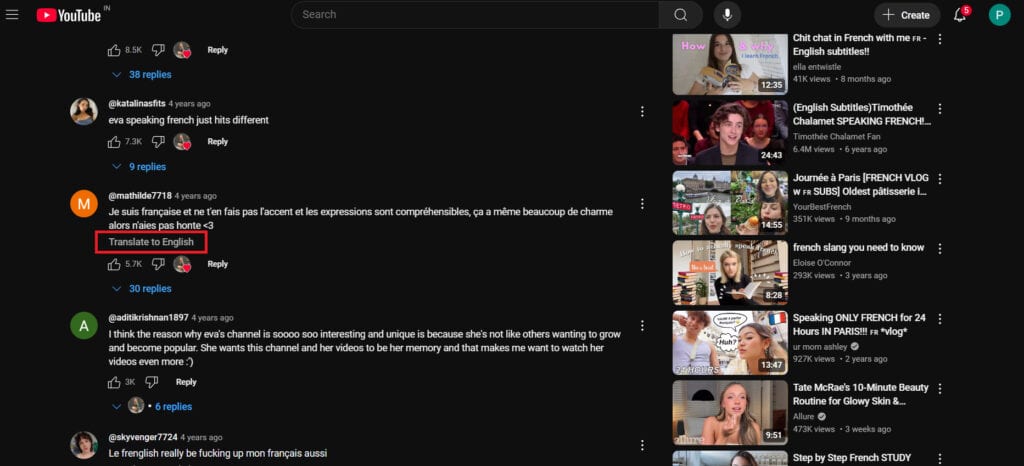The height and width of the screenshot is (466, 1024).
Task: Reply to @mathilde7718 comment
Action: click(217, 264)
